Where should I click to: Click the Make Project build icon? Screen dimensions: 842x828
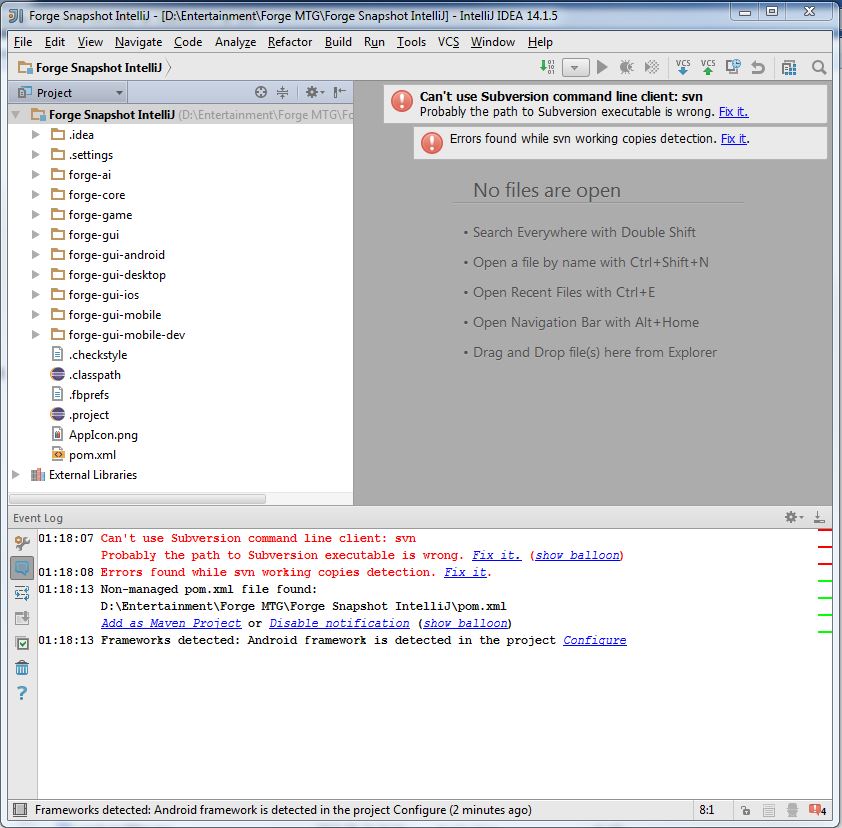click(547, 67)
